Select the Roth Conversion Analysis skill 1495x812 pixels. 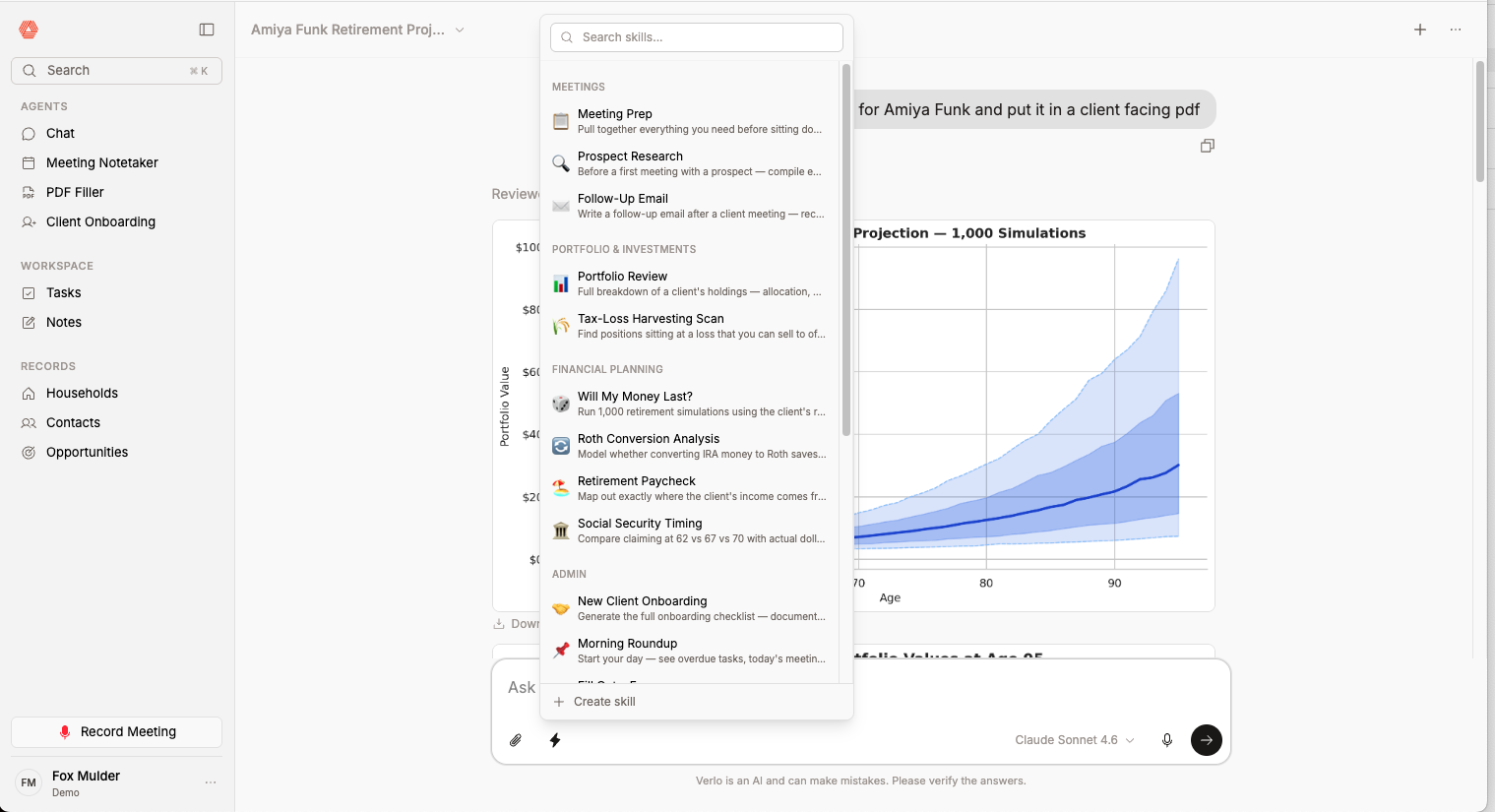[x=648, y=445]
